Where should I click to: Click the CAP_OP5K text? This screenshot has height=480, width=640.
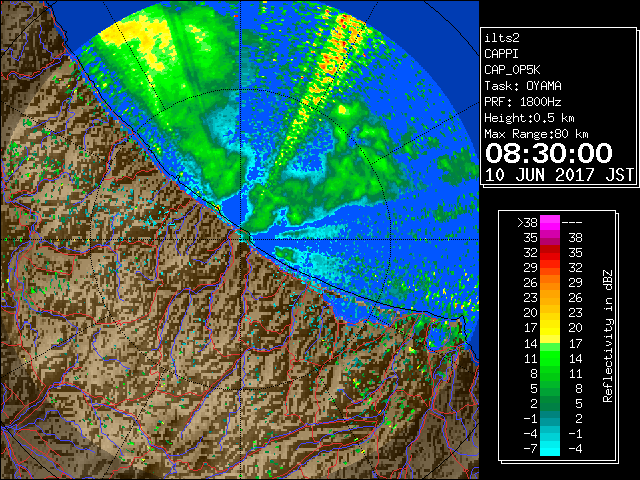(512, 70)
